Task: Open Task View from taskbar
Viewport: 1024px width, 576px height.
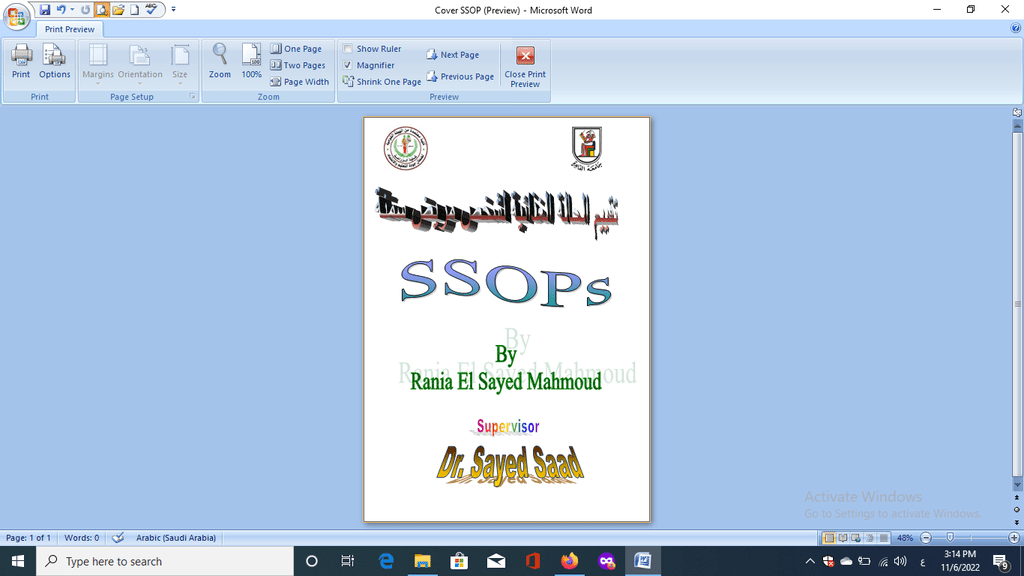Action: coord(347,561)
